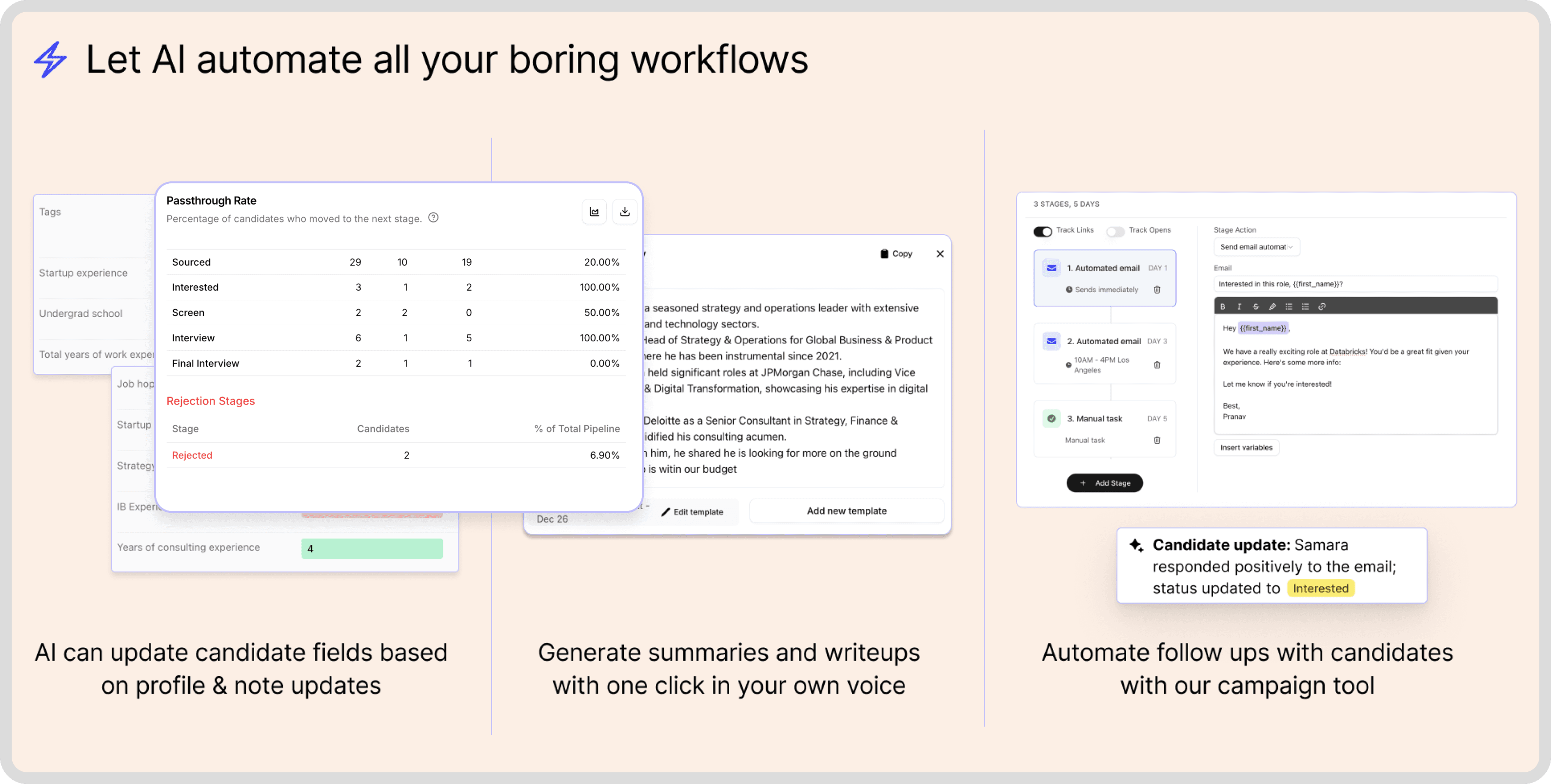Viewport: 1551px width, 784px height.
Task: Insert numbered list in email editor
Action: (1305, 306)
